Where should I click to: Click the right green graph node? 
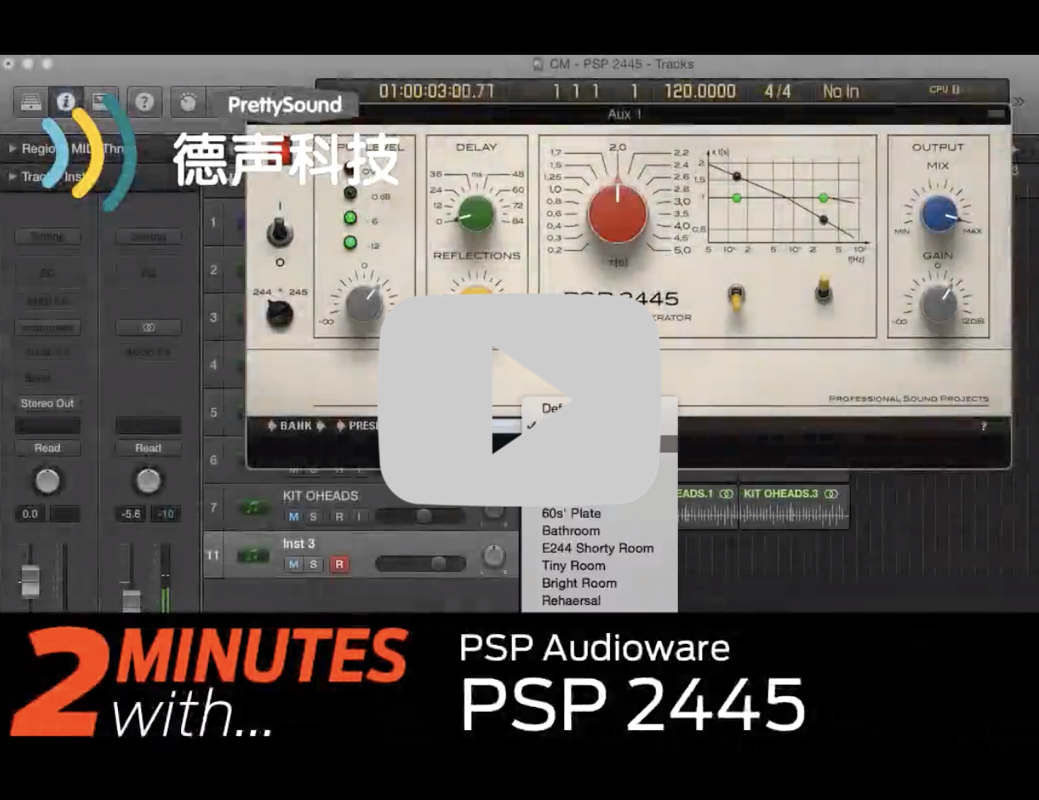coord(823,198)
